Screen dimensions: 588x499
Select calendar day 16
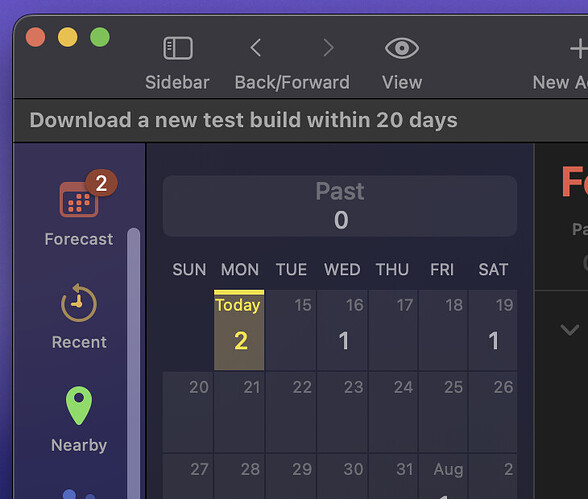click(x=342, y=330)
